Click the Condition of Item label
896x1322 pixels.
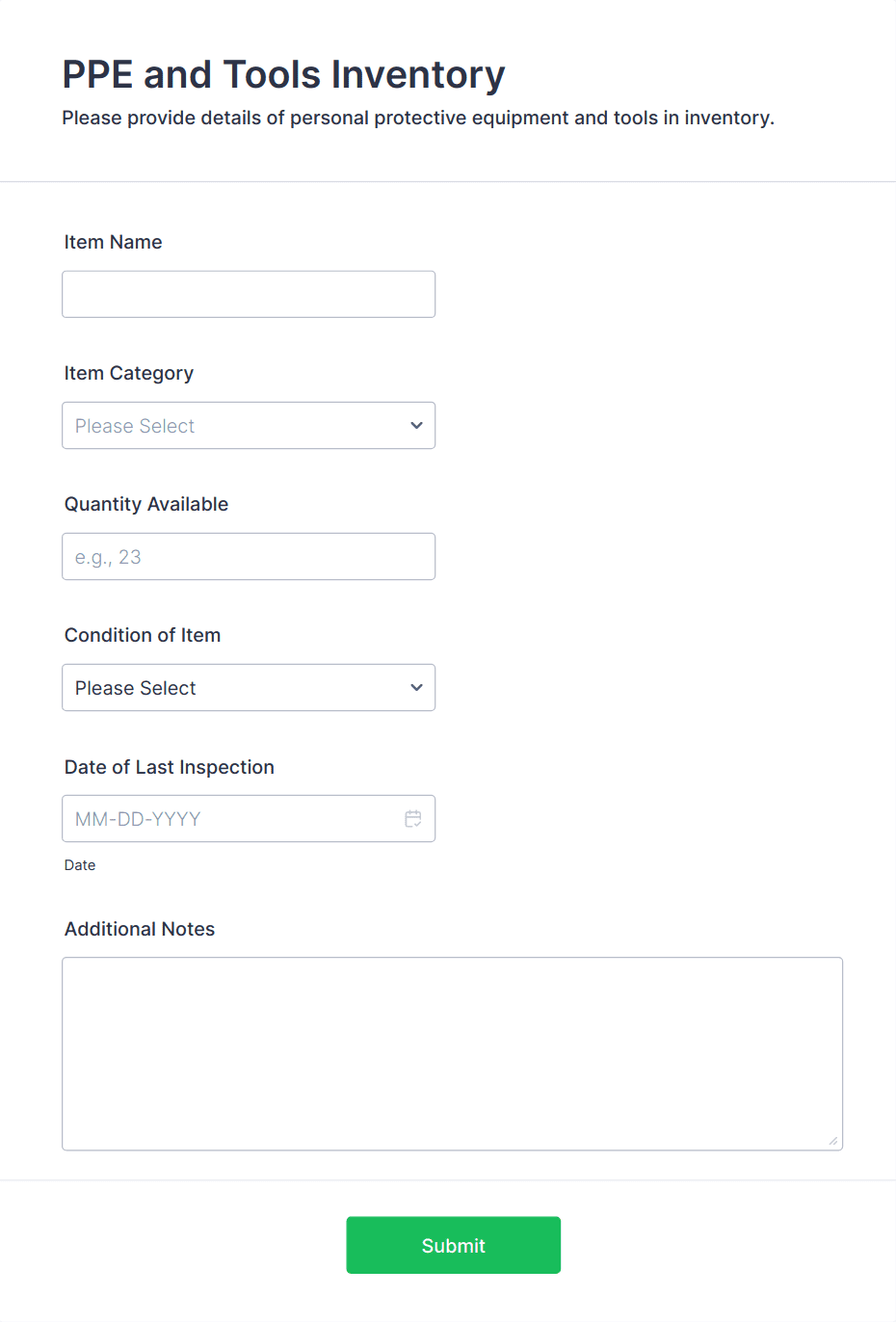click(x=143, y=635)
